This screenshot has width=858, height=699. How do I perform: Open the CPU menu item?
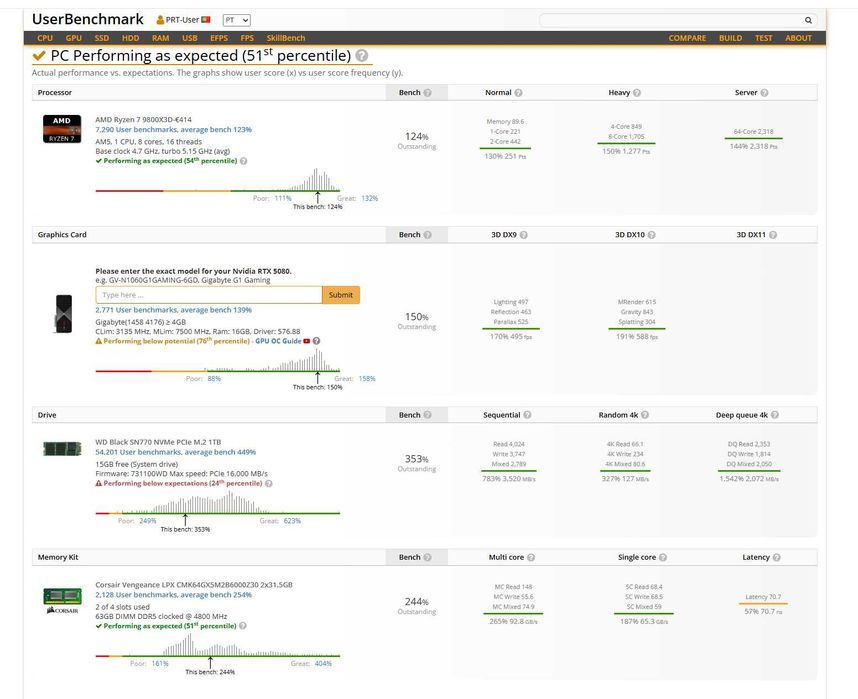coord(45,38)
